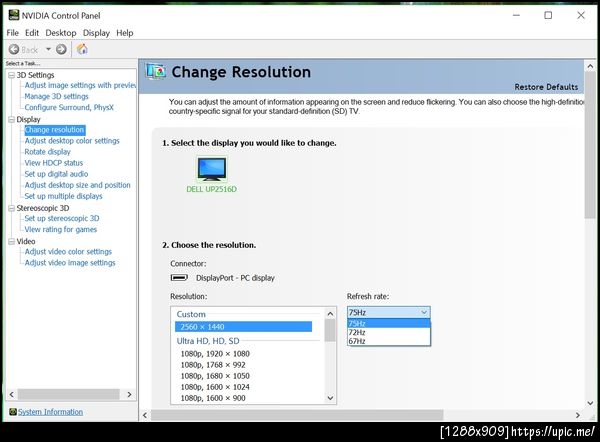Click main panel vertical scroll down arrow
This screenshot has width=600, height=442.
point(590,403)
